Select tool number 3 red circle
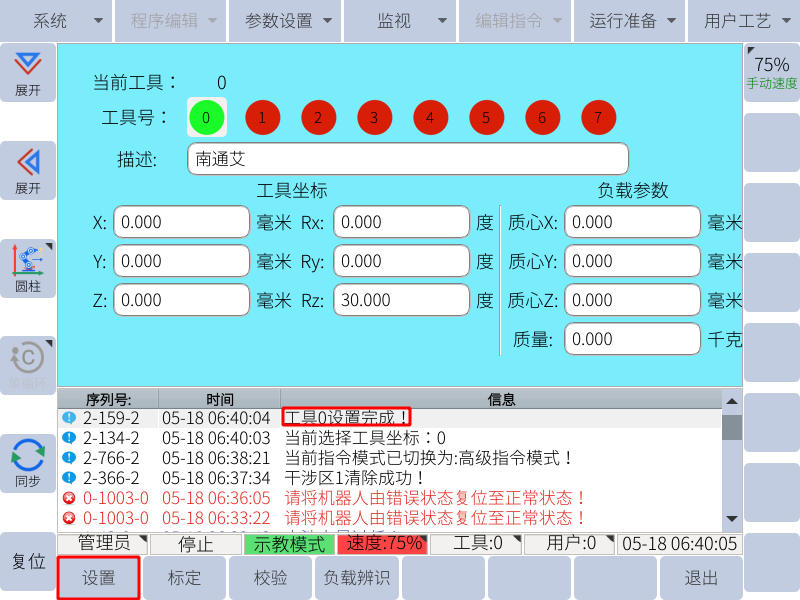The image size is (800, 600). [x=374, y=118]
